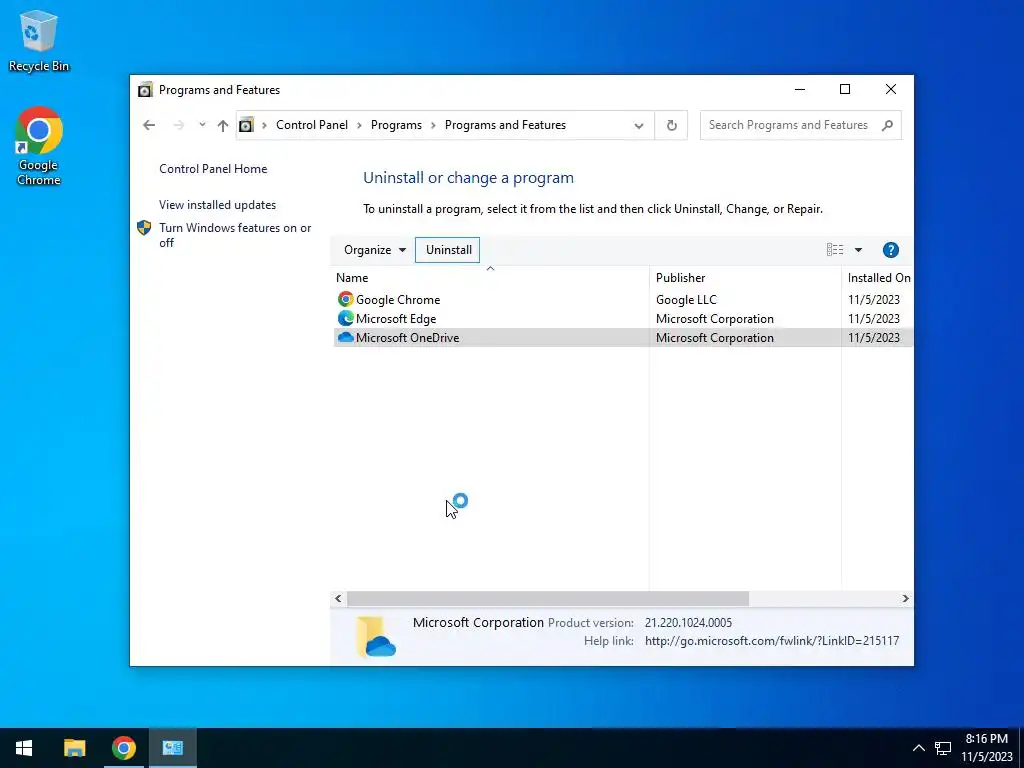
Task: Click the search magnifier icon
Action: pos(887,125)
